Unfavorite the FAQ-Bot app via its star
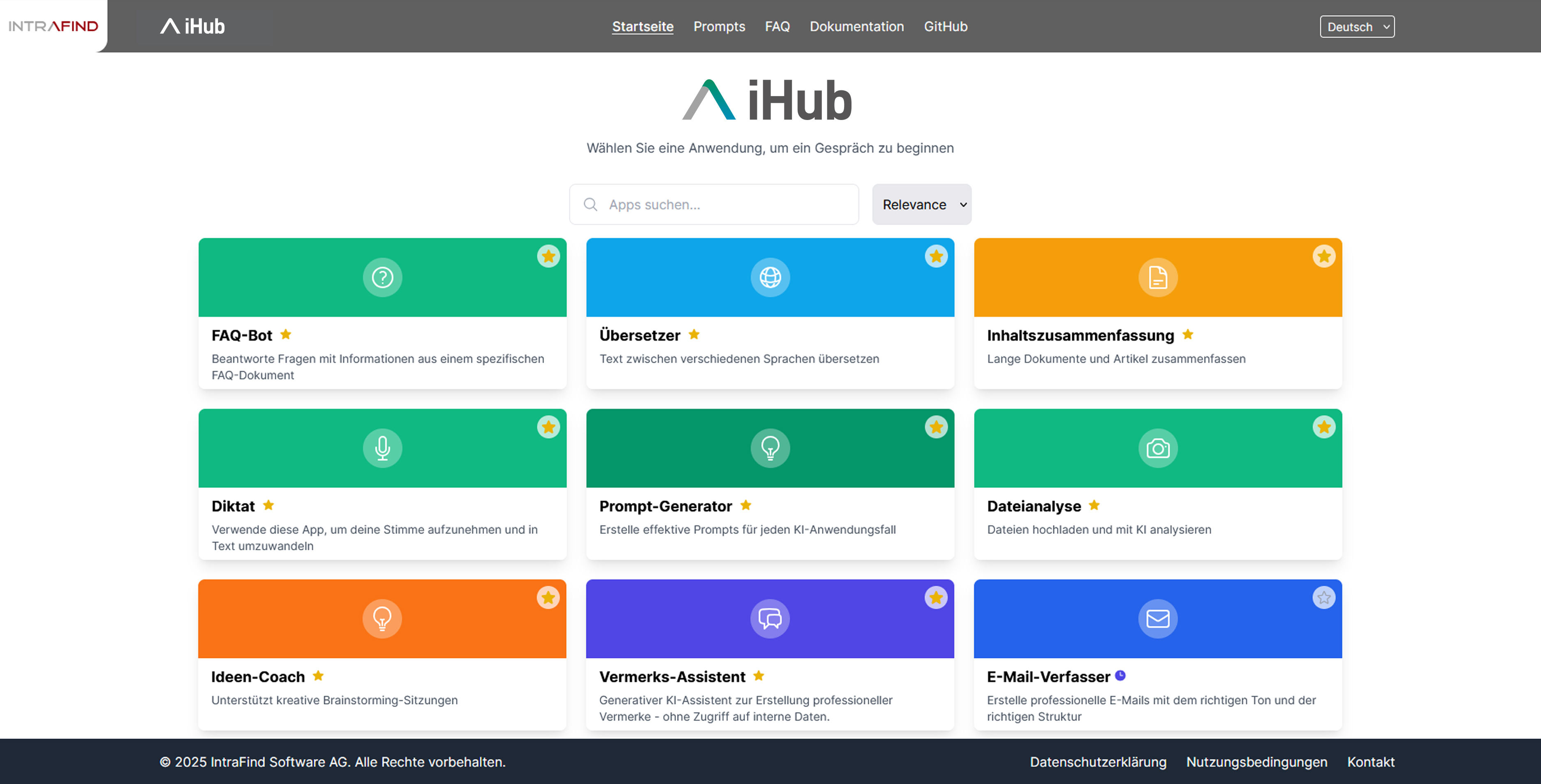This screenshot has width=1541, height=784. tap(548, 256)
